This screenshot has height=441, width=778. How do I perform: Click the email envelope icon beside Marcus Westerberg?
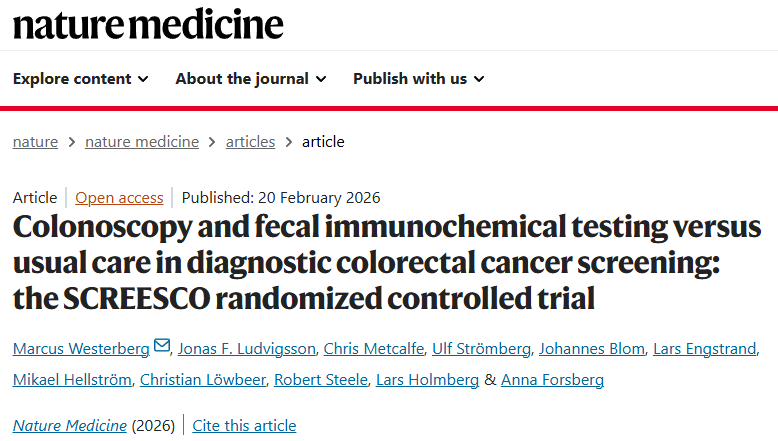[x=162, y=347]
